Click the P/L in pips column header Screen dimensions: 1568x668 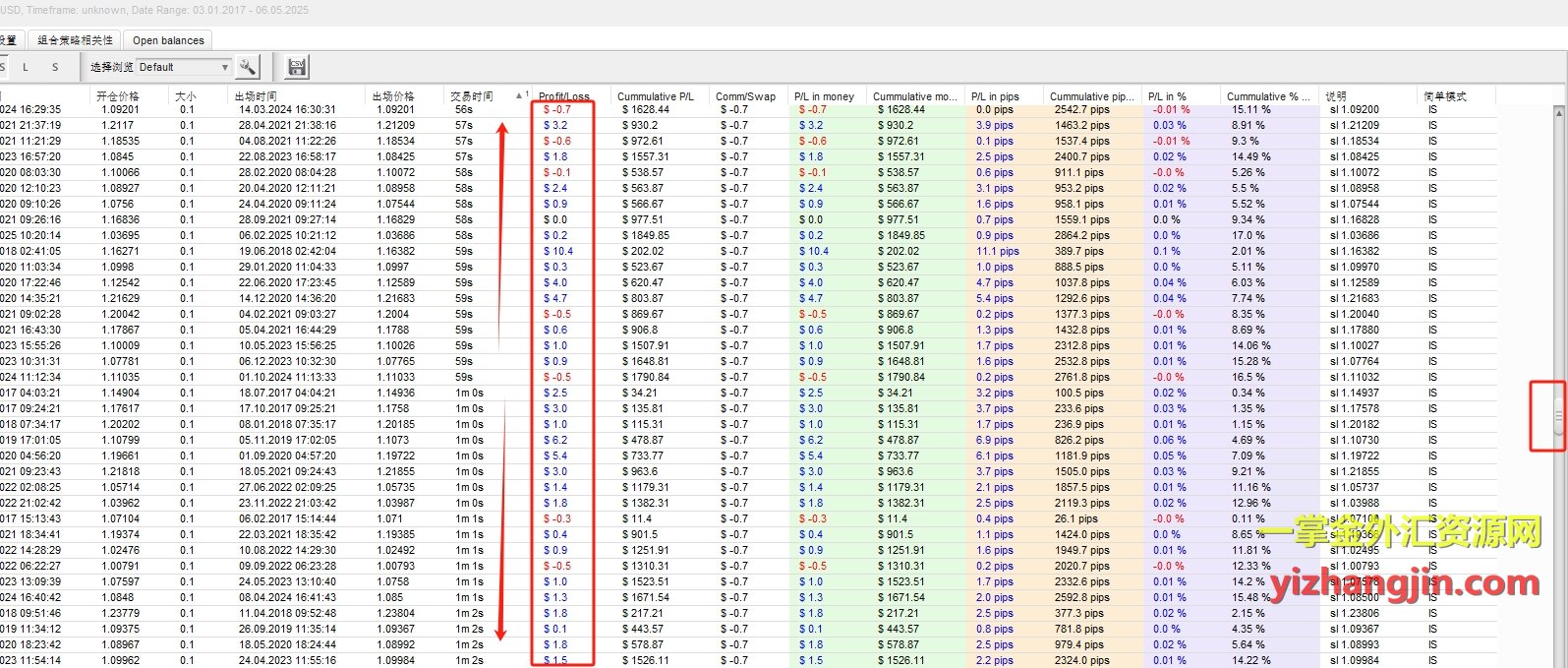[x=995, y=96]
